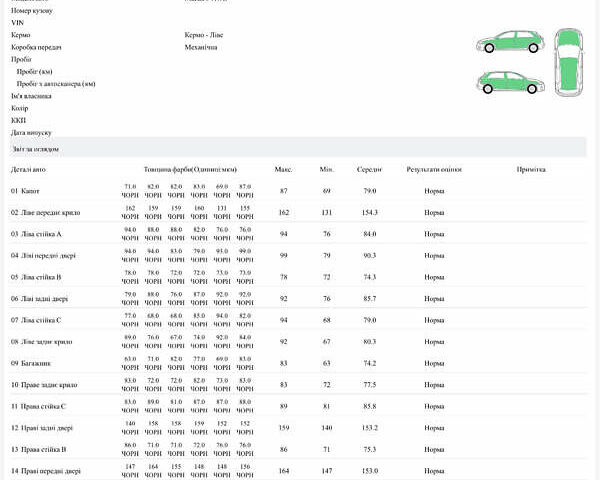Select row '09 Багажник' in the table
This screenshot has width=600, height=480.
click(31, 363)
